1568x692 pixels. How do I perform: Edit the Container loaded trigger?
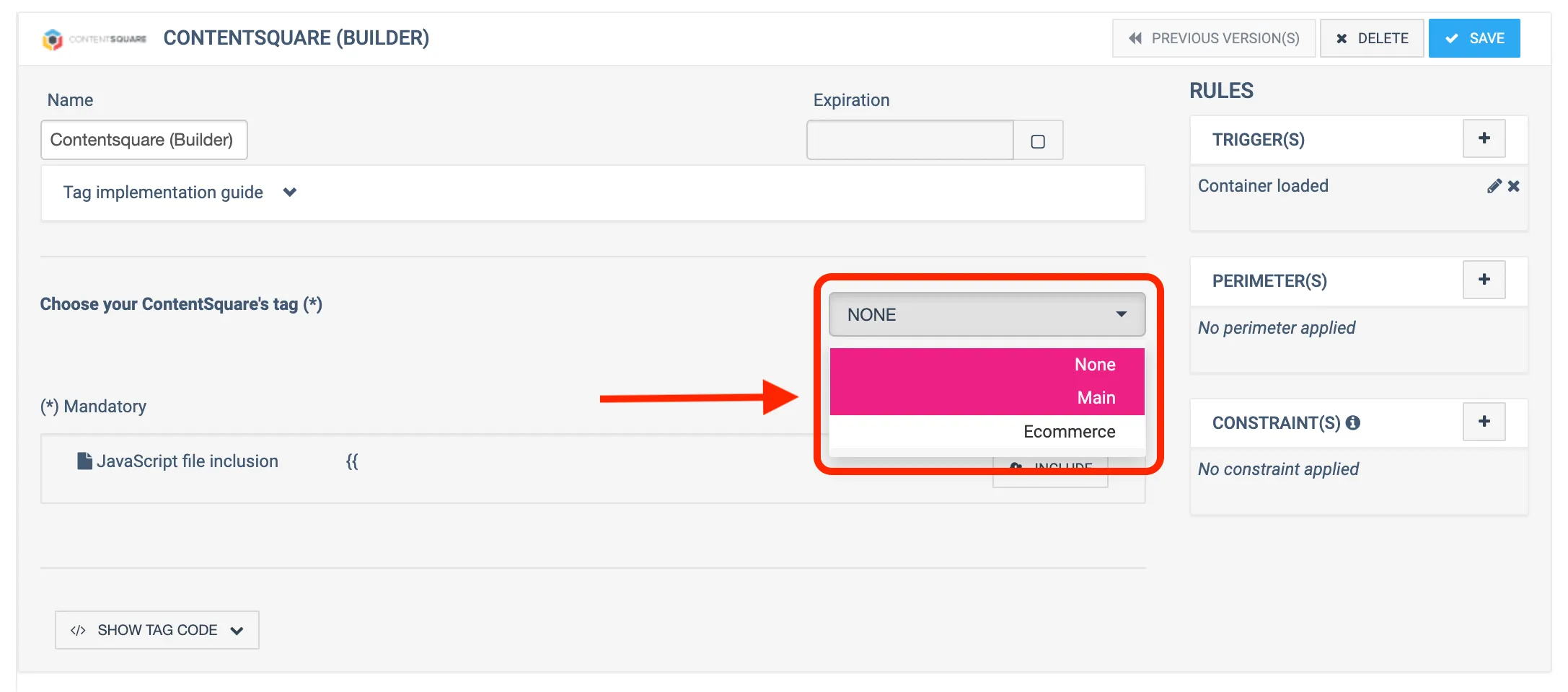tap(1493, 186)
